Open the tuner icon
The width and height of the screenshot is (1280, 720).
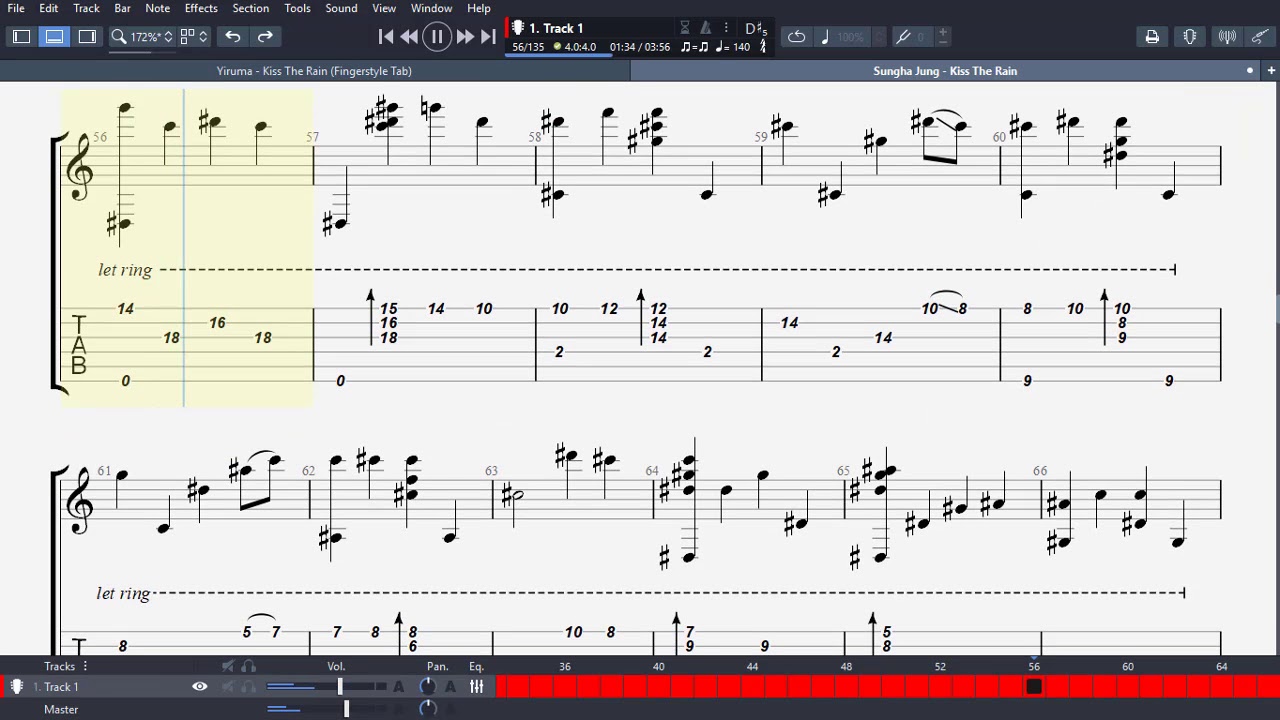click(1227, 37)
